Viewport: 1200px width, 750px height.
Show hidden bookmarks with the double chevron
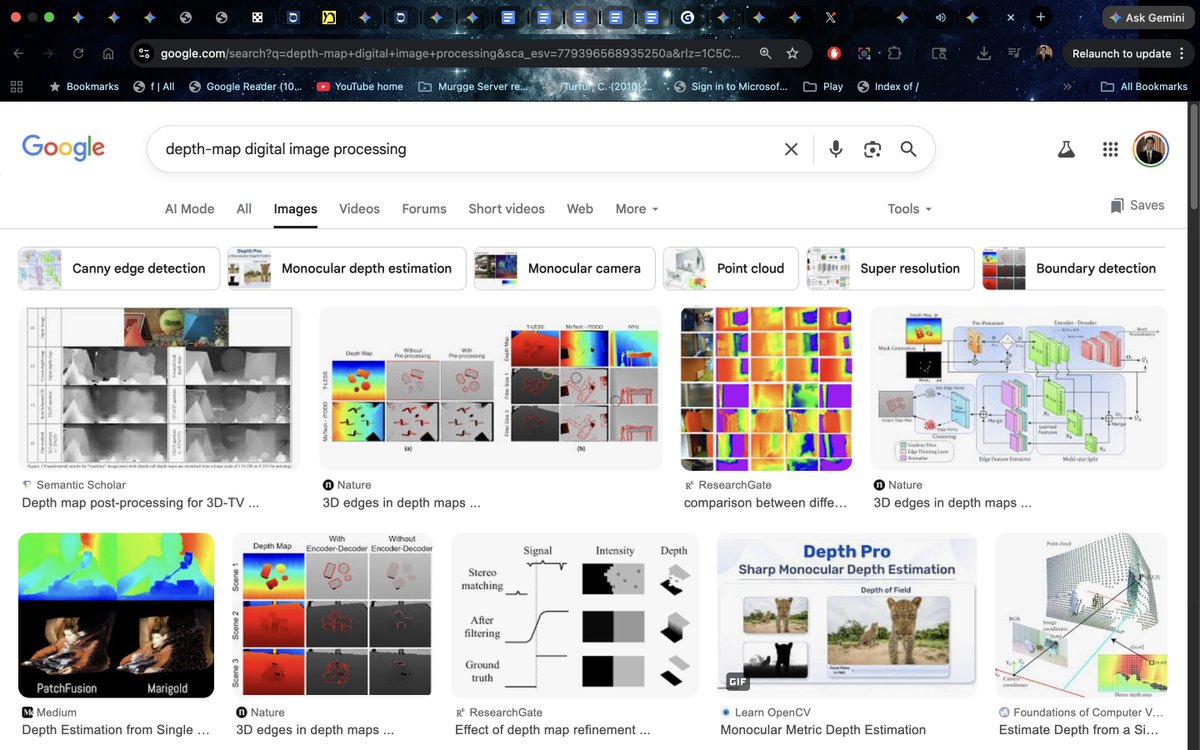point(1067,86)
